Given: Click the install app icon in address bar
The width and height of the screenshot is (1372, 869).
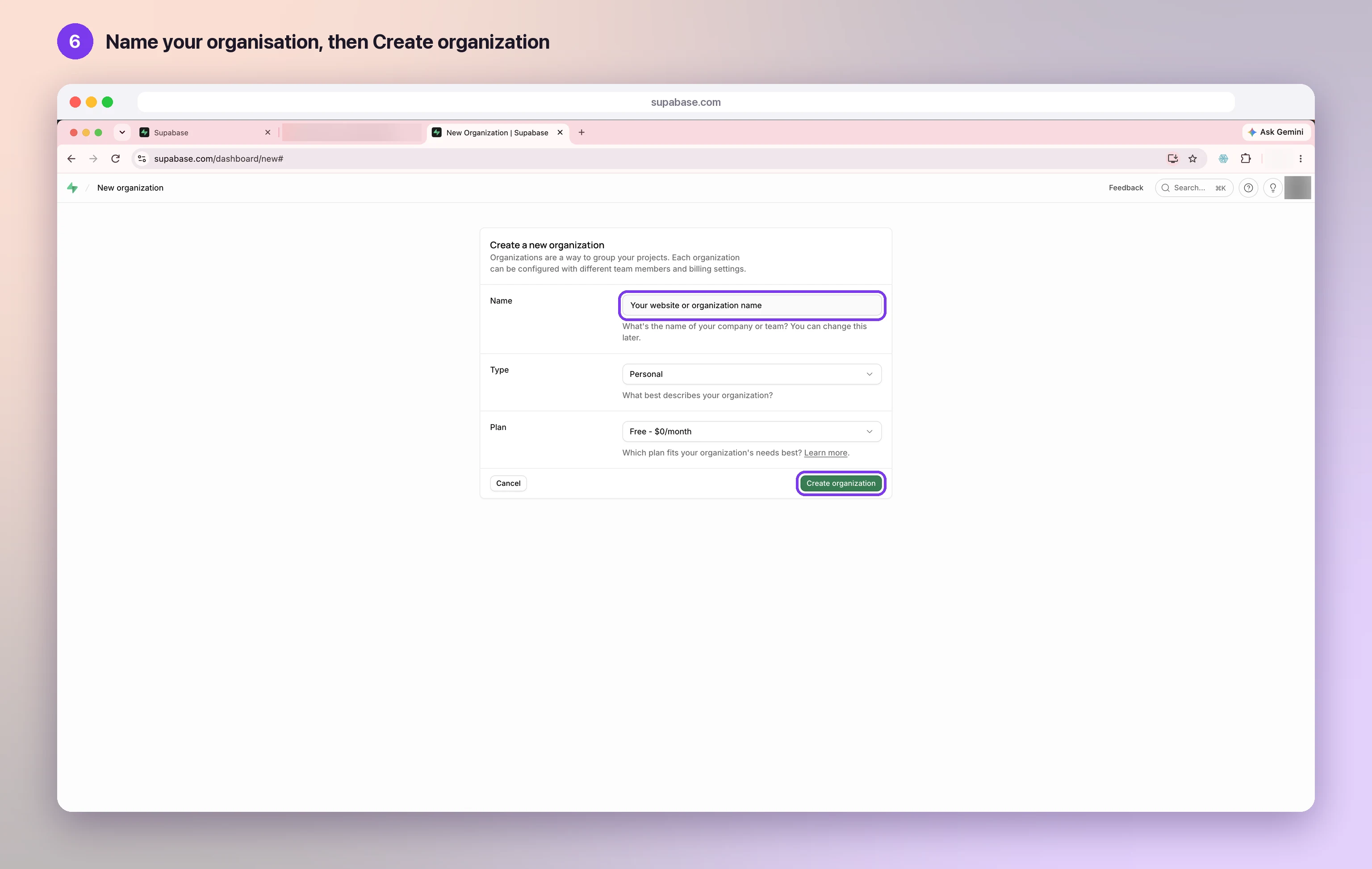Looking at the screenshot, I should coord(1172,159).
